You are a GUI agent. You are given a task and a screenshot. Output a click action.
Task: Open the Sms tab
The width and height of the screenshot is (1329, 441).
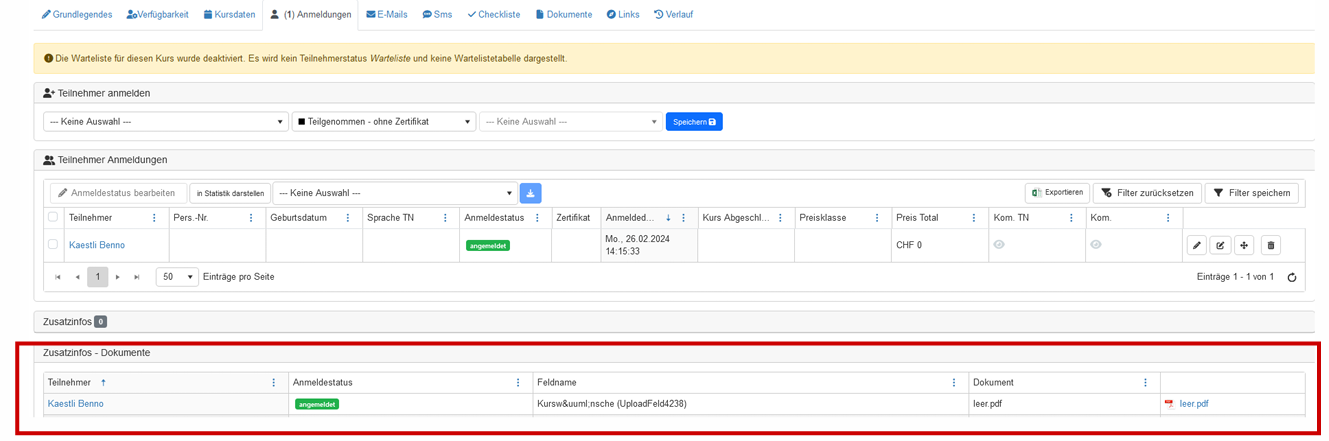point(437,15)
